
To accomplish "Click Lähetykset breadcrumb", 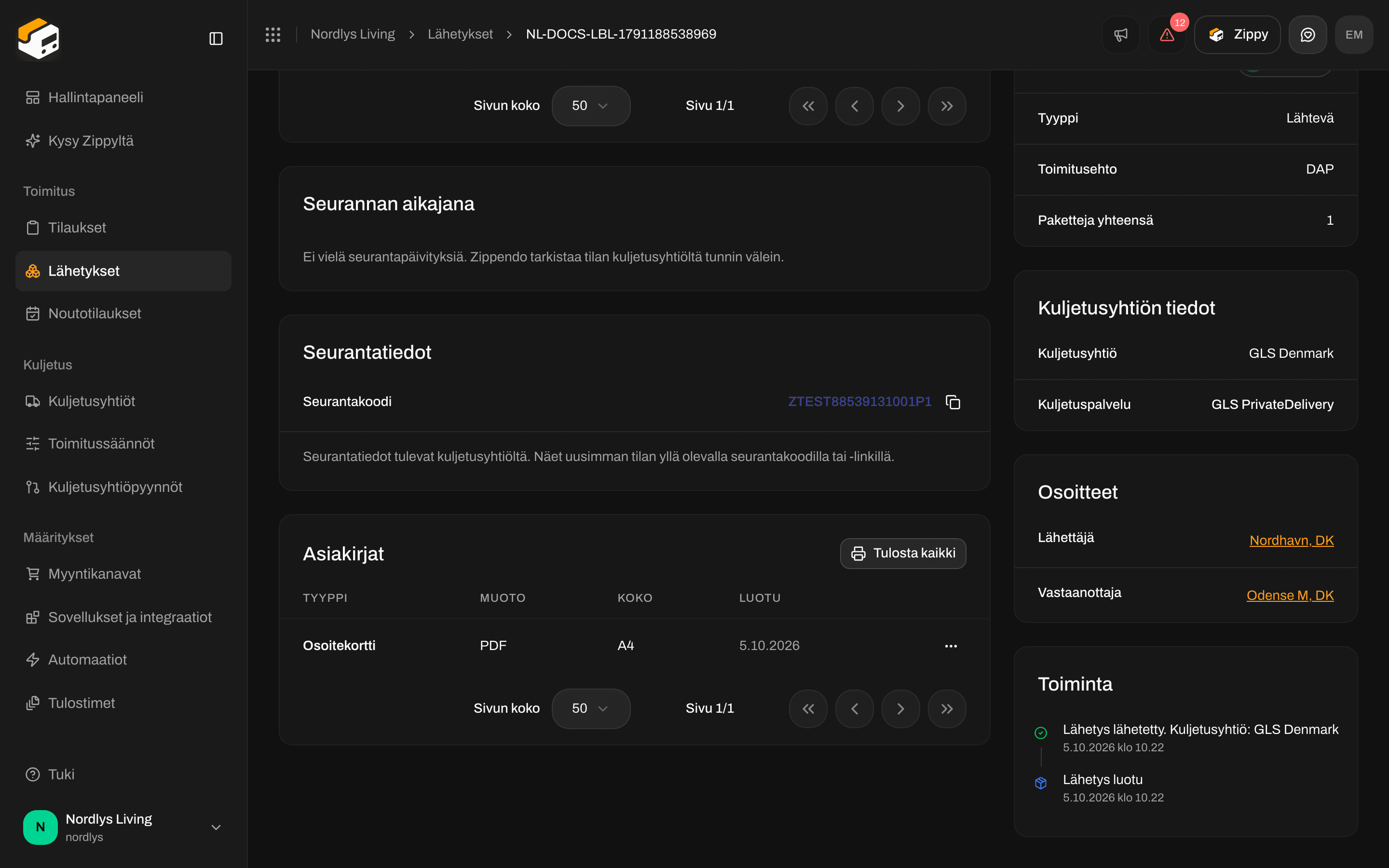I will (x=460, y=34).
